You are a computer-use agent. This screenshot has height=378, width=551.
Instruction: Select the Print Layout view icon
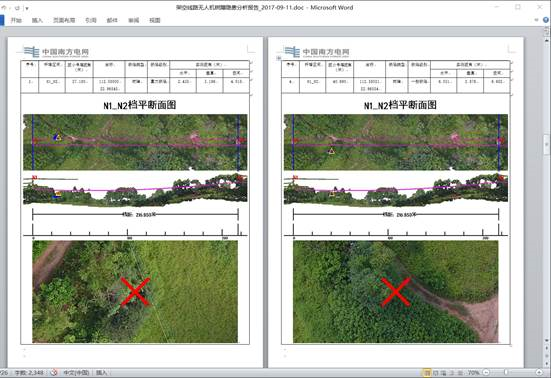tap(427, 372)
